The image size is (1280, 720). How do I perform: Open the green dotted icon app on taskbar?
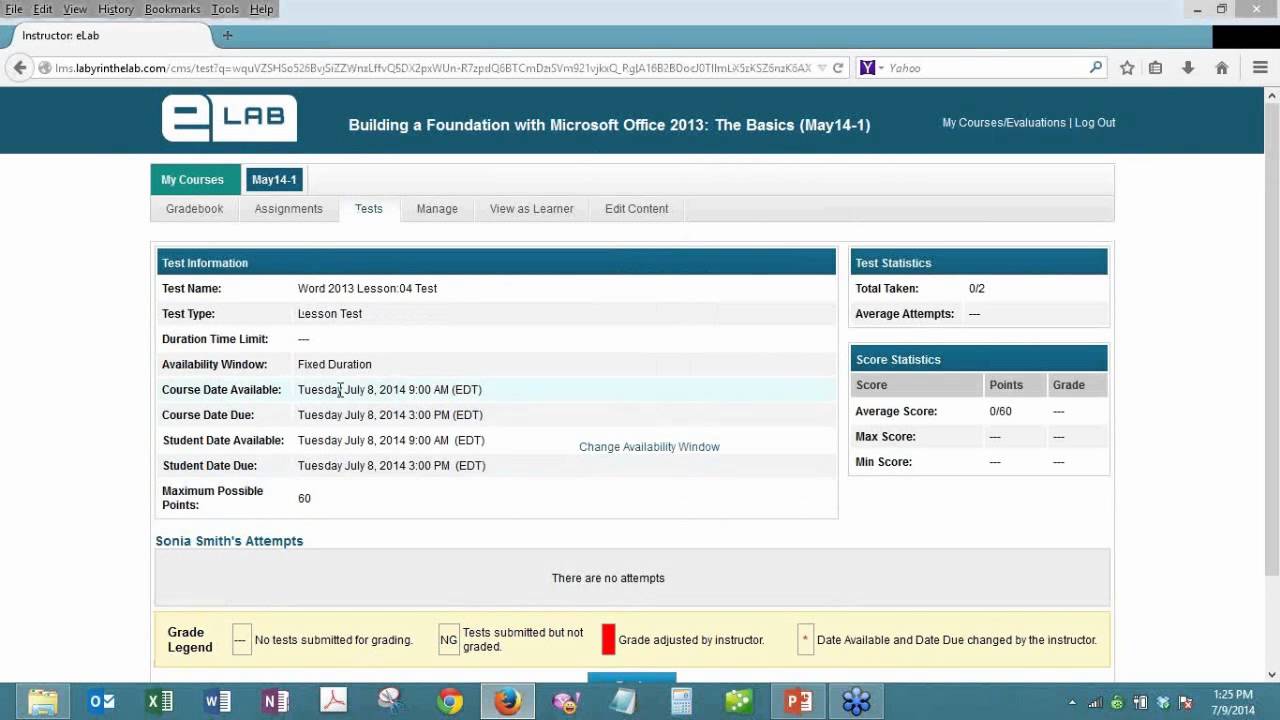click(x=740, y=701)
